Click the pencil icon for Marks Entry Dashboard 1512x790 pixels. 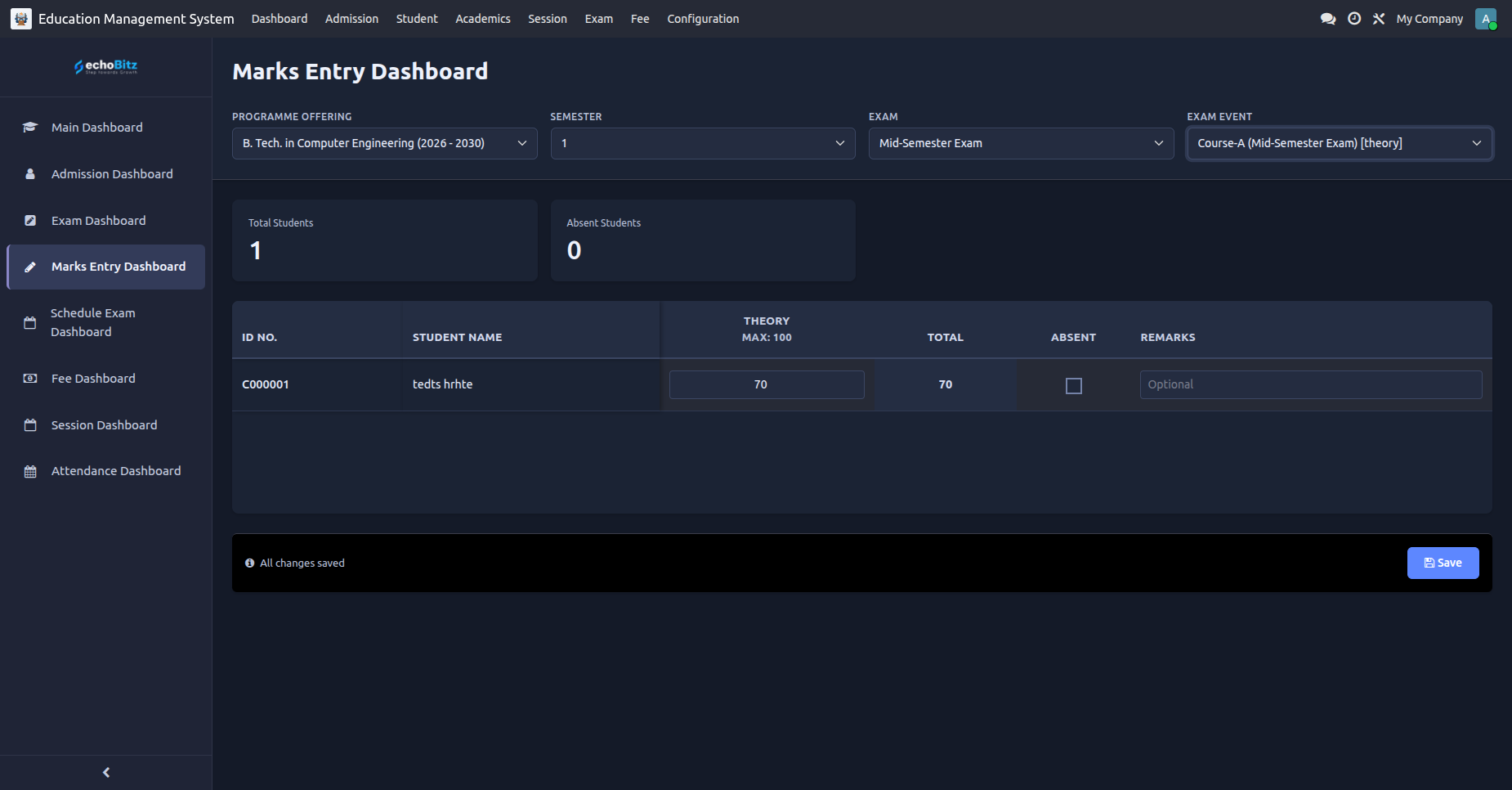click(x=30, y=267)
